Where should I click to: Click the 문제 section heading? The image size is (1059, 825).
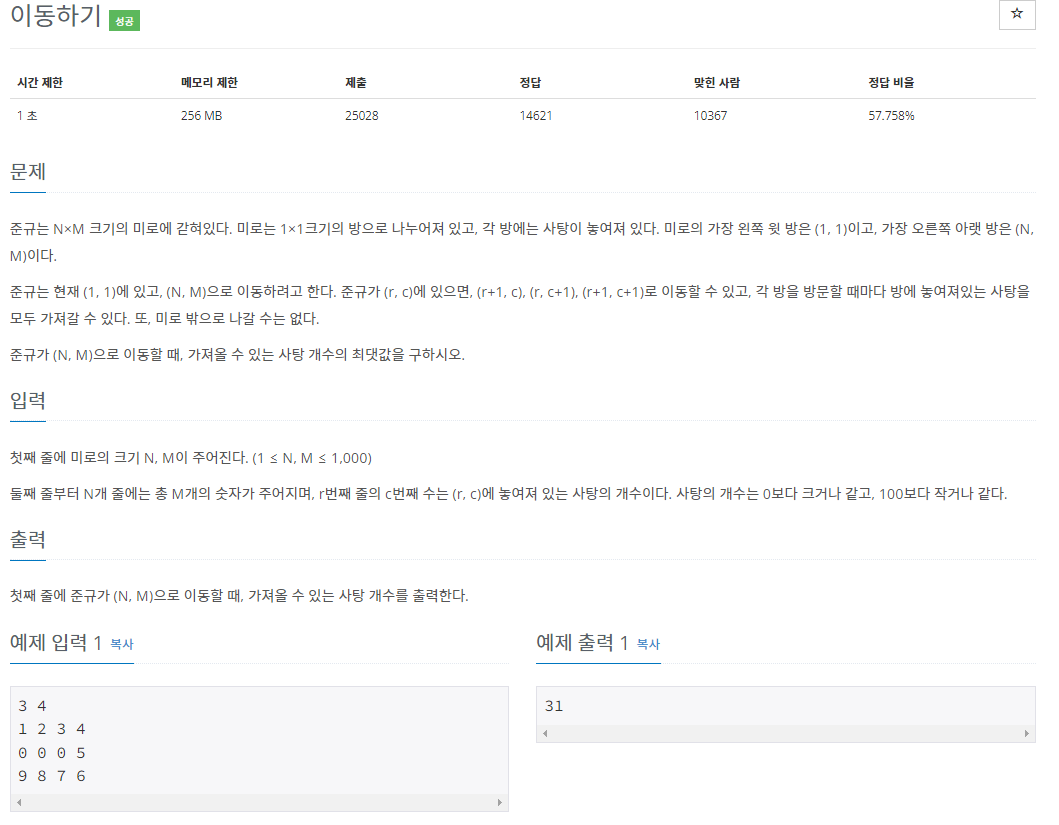tap(28, 171)
